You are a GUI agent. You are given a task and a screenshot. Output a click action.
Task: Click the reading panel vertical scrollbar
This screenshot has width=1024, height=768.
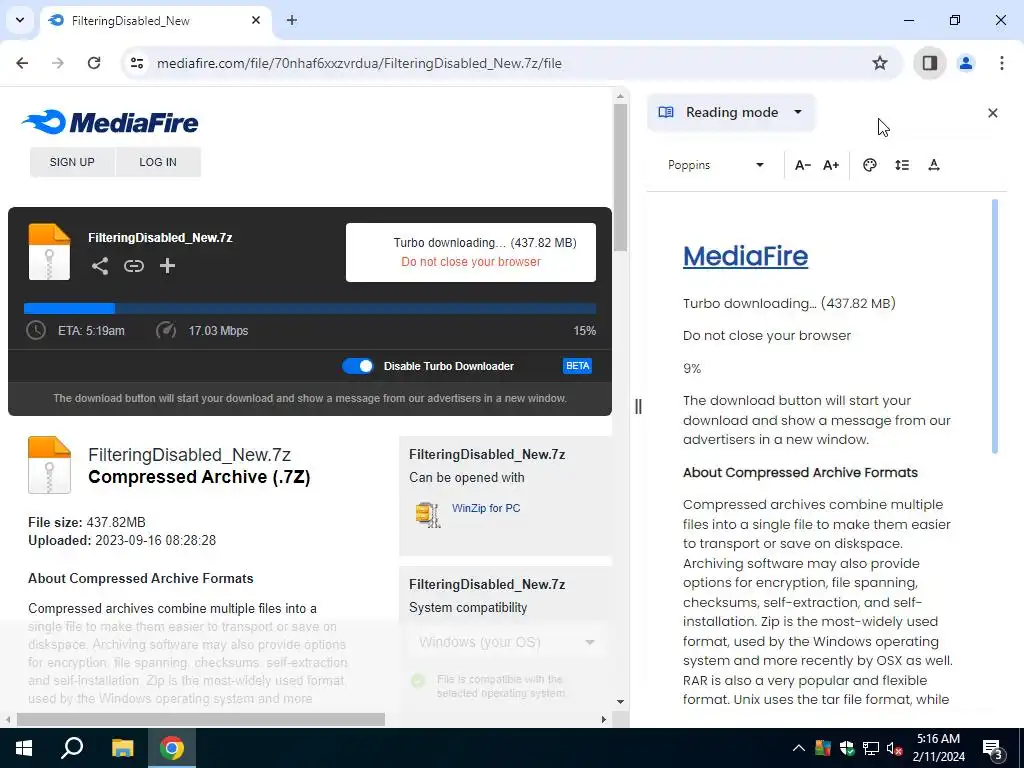pos(995,327)
